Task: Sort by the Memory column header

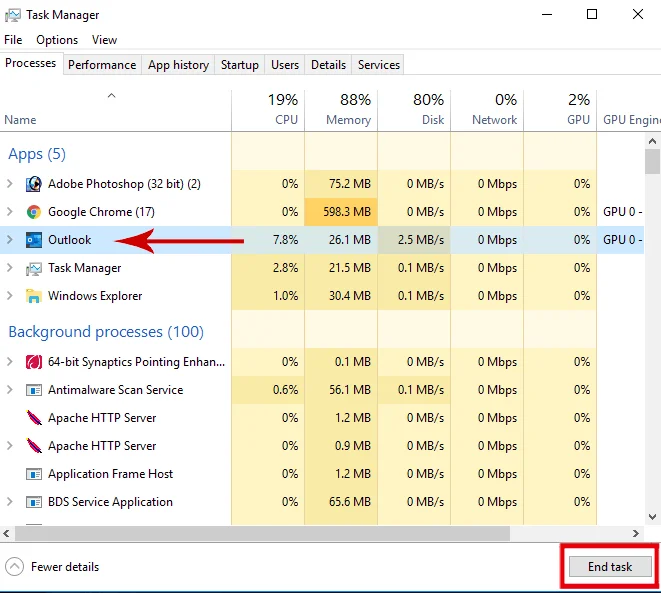Action: tap(341, 110)
